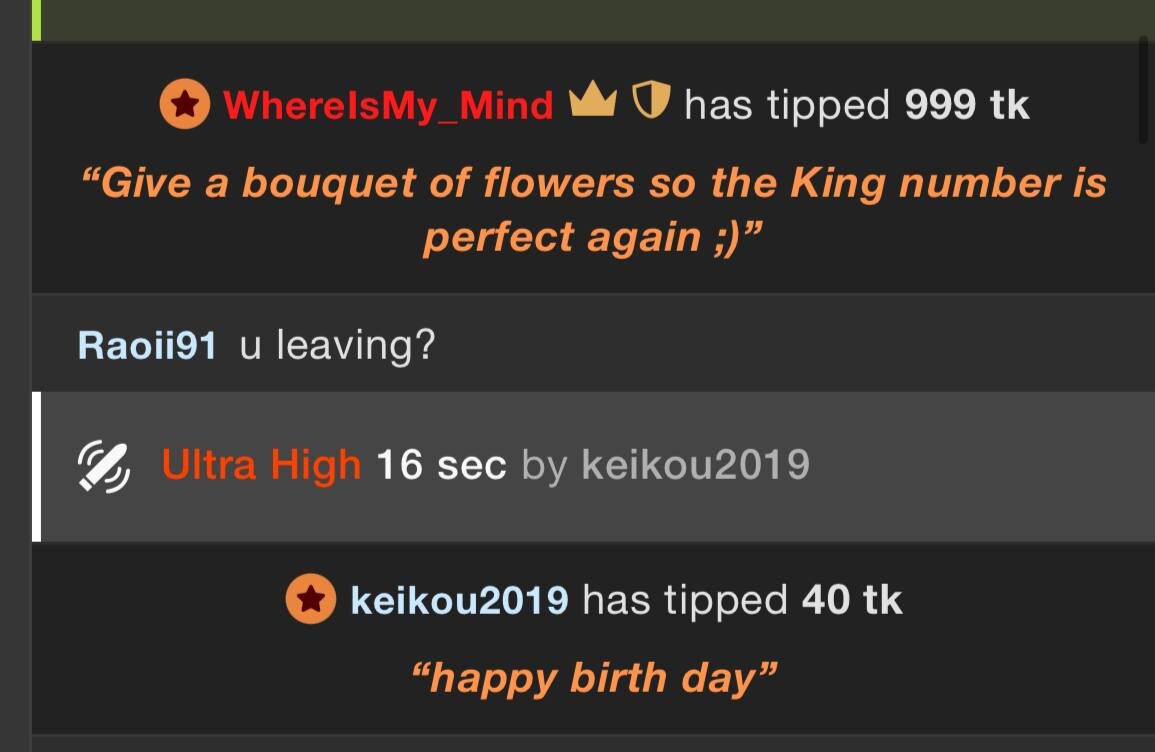Click the chat scrollbar thumb

[x=1144, y=90]
